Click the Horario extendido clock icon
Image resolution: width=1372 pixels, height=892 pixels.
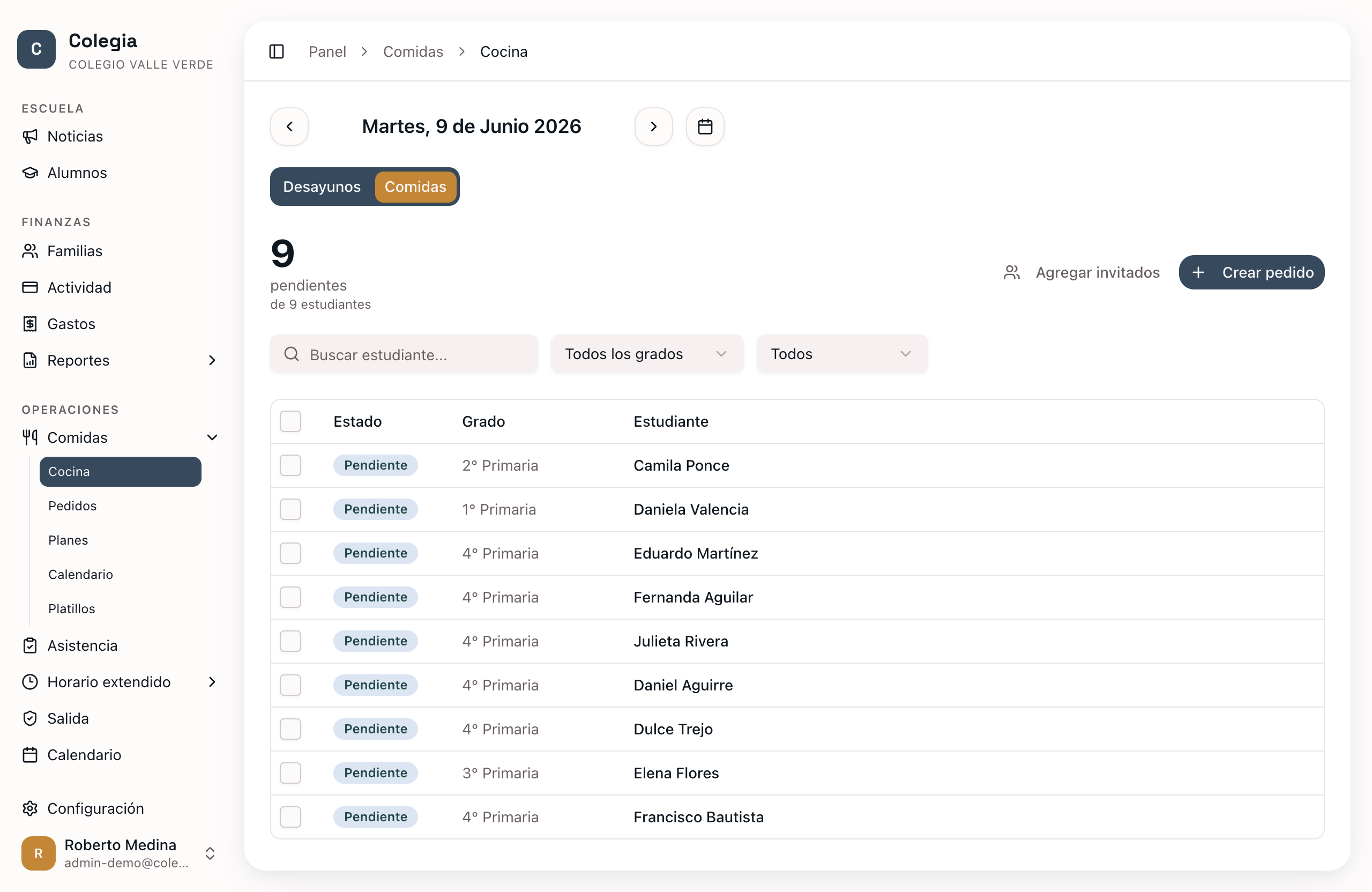[x=30, y=681]
